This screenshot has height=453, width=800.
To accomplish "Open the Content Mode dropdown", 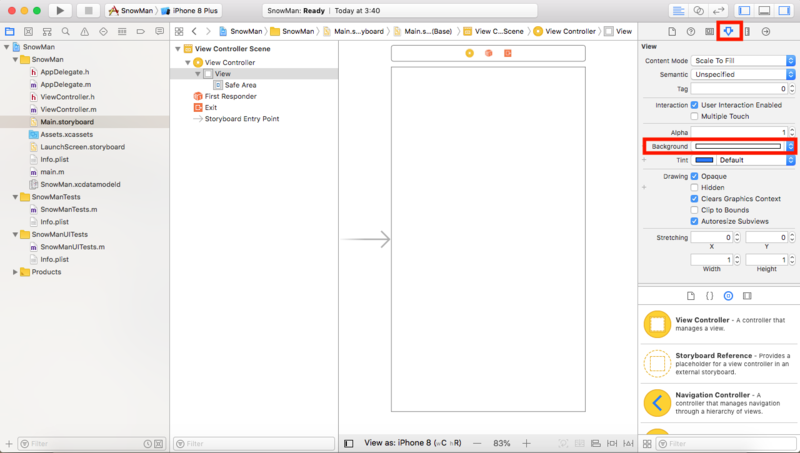I will pyautogui.click(x=743, y=61).
